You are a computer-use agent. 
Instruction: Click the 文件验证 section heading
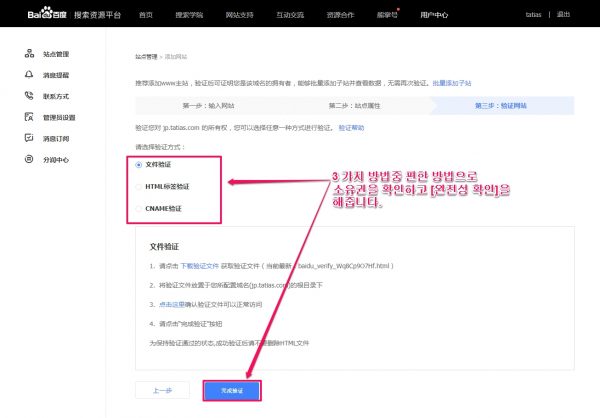164,247
